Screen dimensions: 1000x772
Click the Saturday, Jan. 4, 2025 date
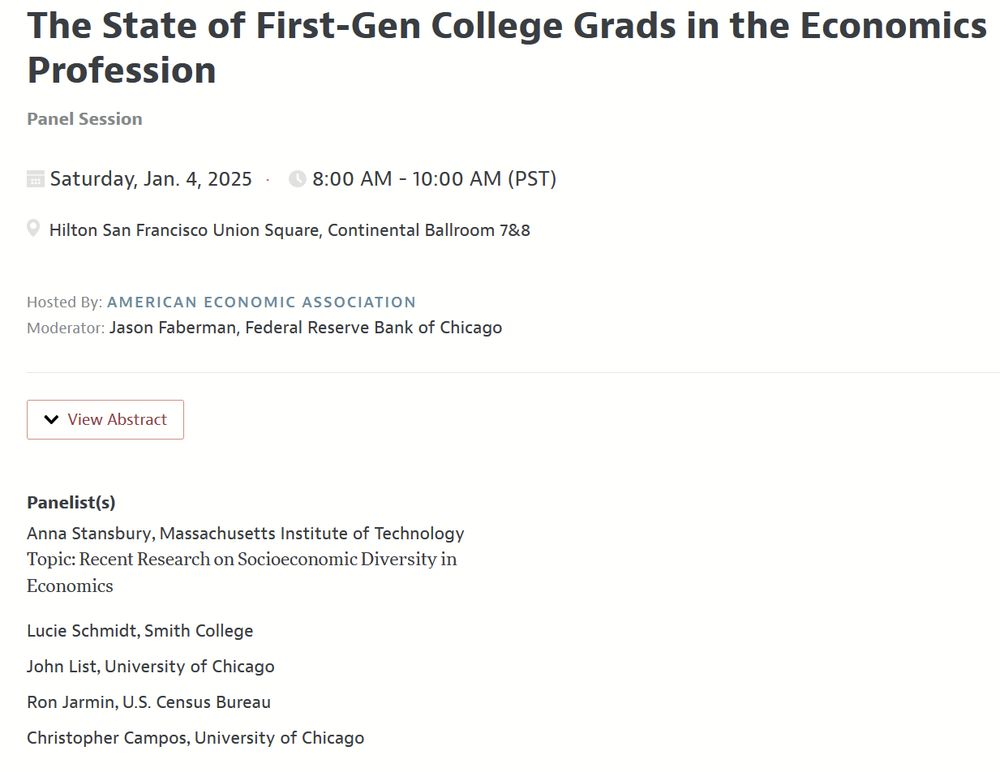click(x=151, y=179)
